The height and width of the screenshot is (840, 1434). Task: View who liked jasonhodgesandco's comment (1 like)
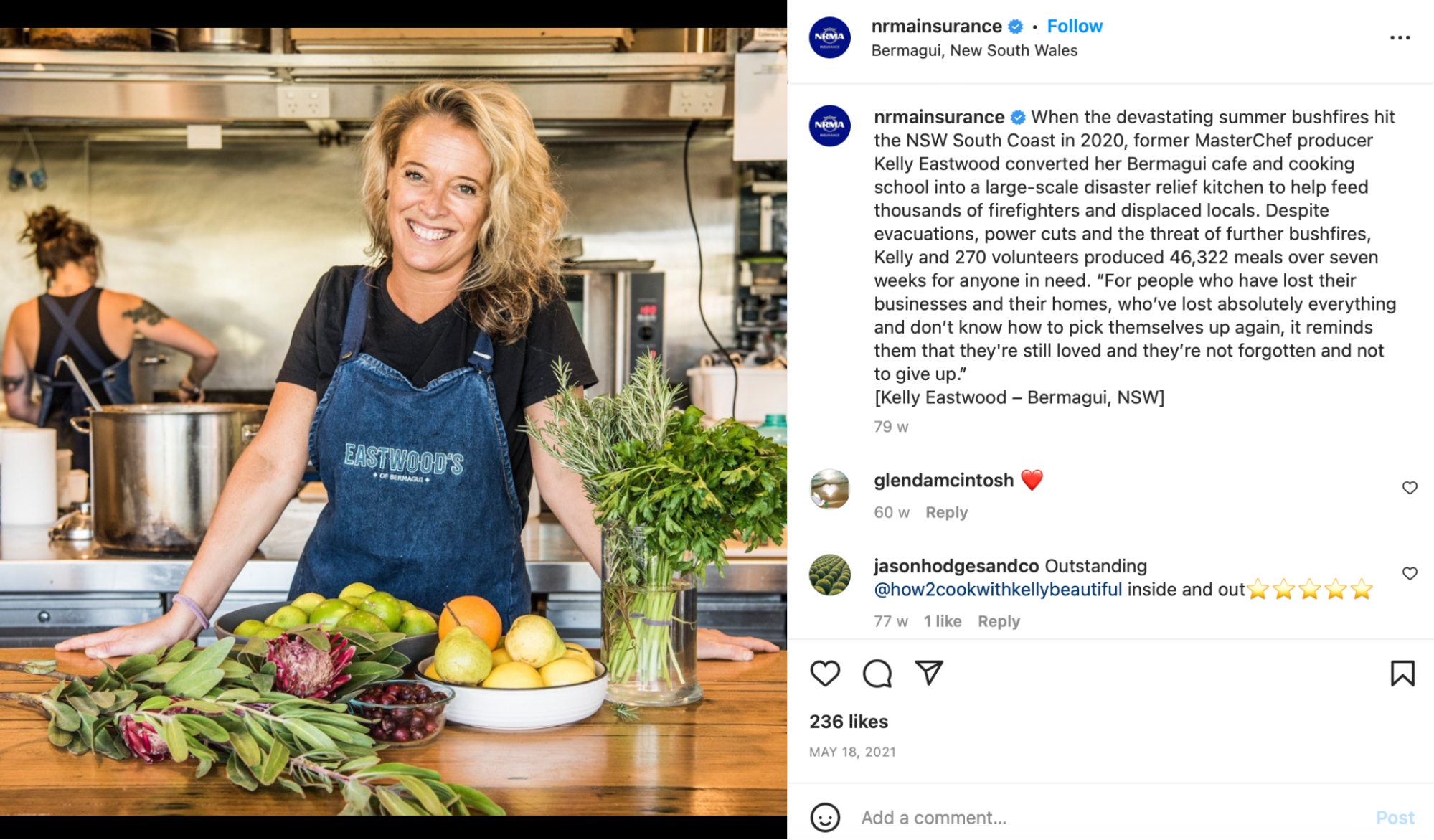coord(943,621)
